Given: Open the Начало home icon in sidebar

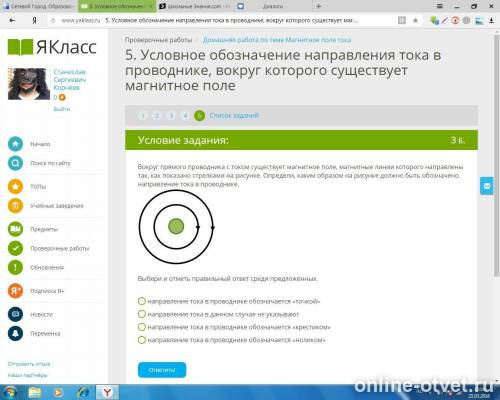Looking at the screenshot, I should [x=15, y=144].
